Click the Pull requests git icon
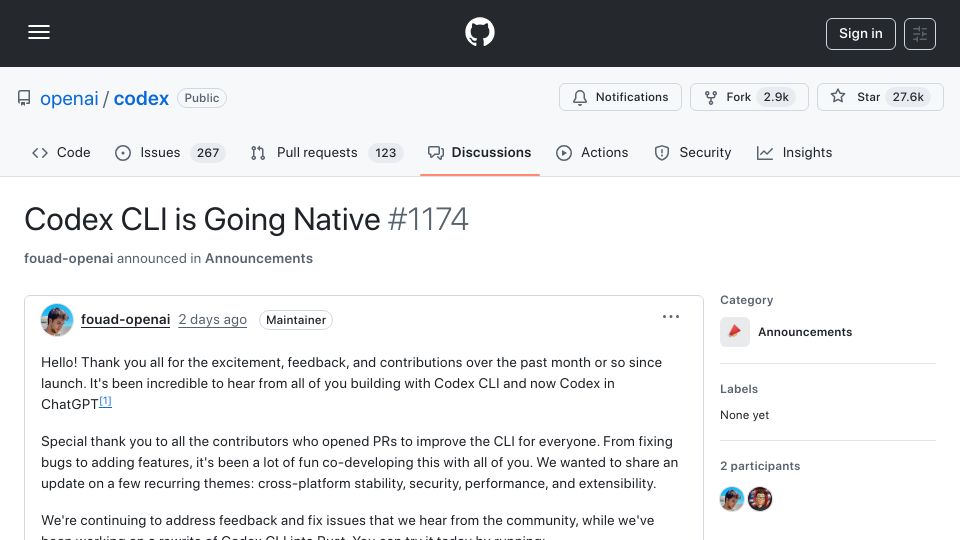The width and height of the screenshot is (960, 540). coord(258,153)
